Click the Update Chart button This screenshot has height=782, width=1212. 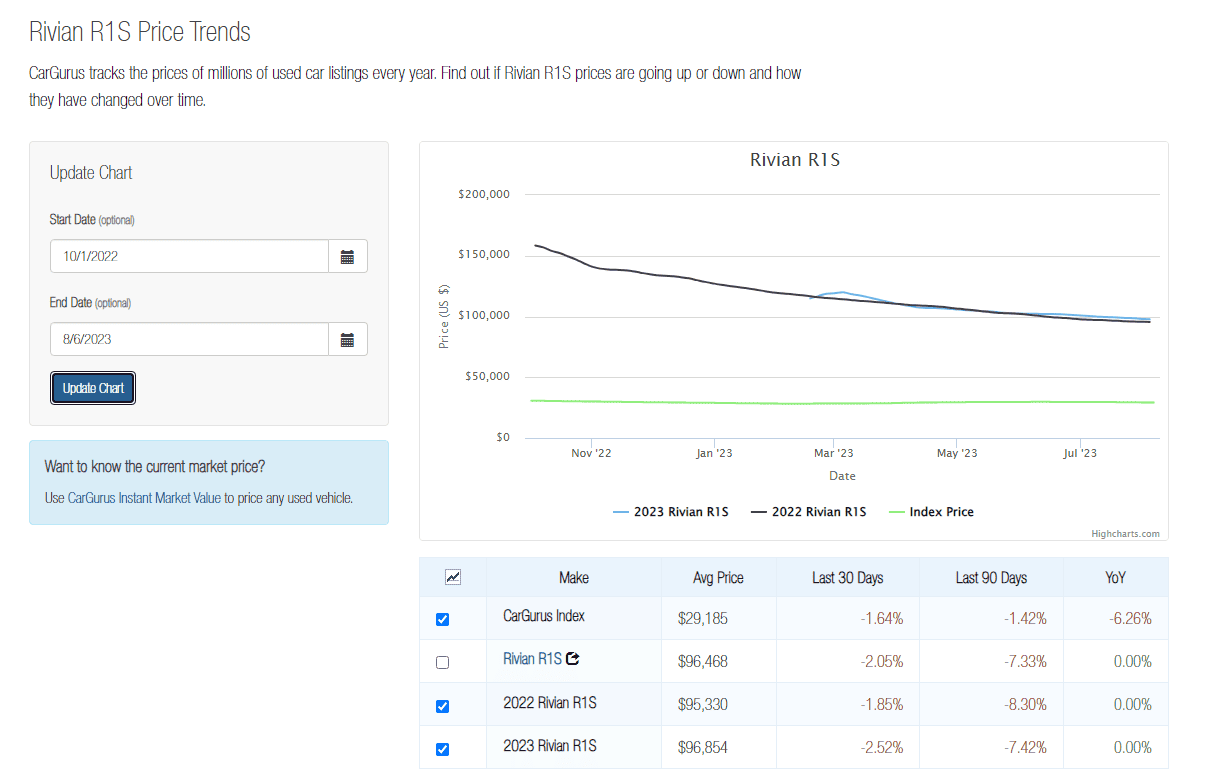[x=93, y=388]
